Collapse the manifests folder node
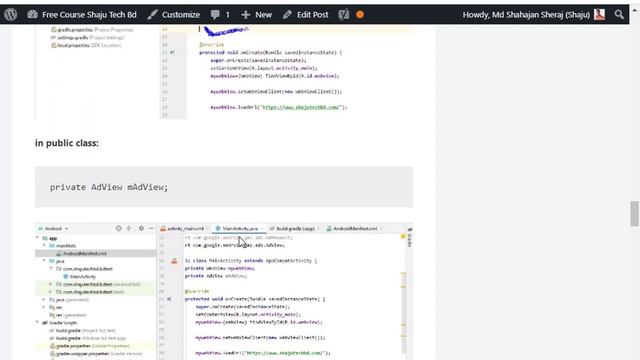 click(x=44, y=246)
